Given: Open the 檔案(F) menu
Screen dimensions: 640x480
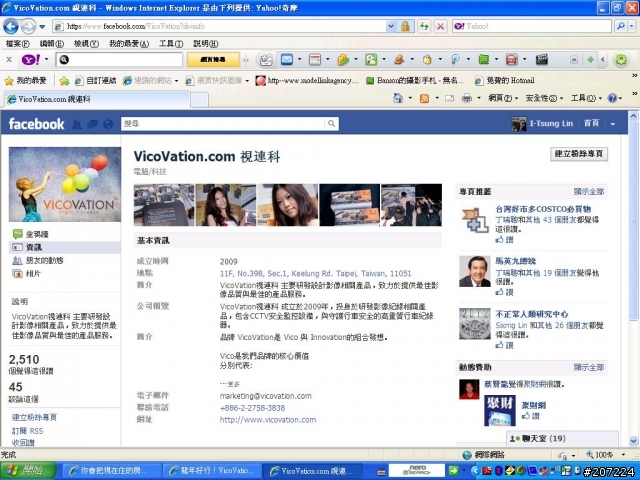Looking at the screenshot, I should click(x=18, y=43).
